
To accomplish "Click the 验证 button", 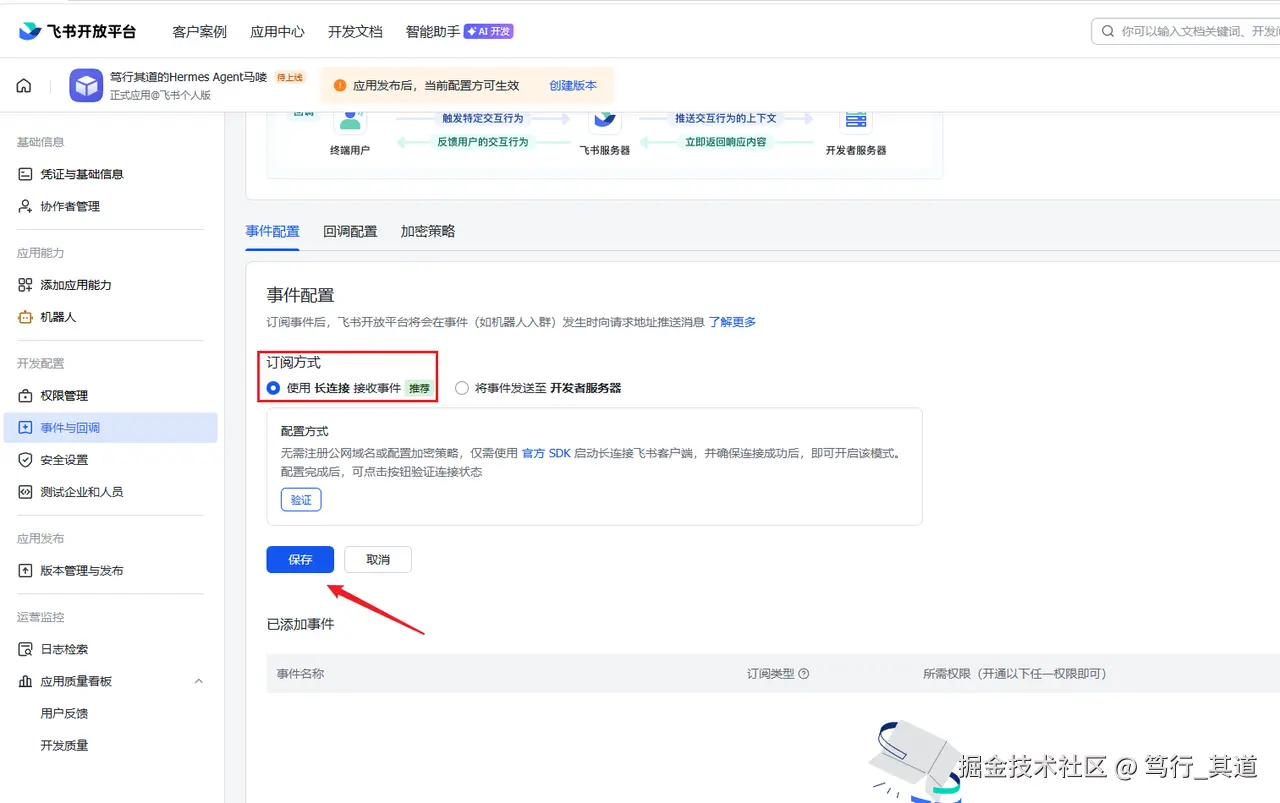I will click(301, 499).
